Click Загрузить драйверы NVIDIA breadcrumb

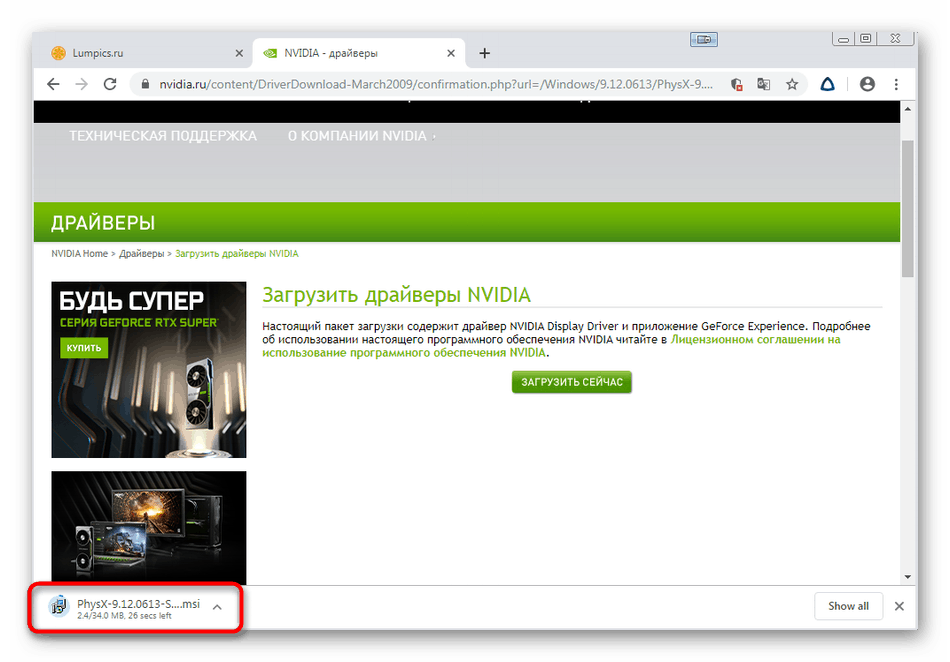click(x=237, y=254)
